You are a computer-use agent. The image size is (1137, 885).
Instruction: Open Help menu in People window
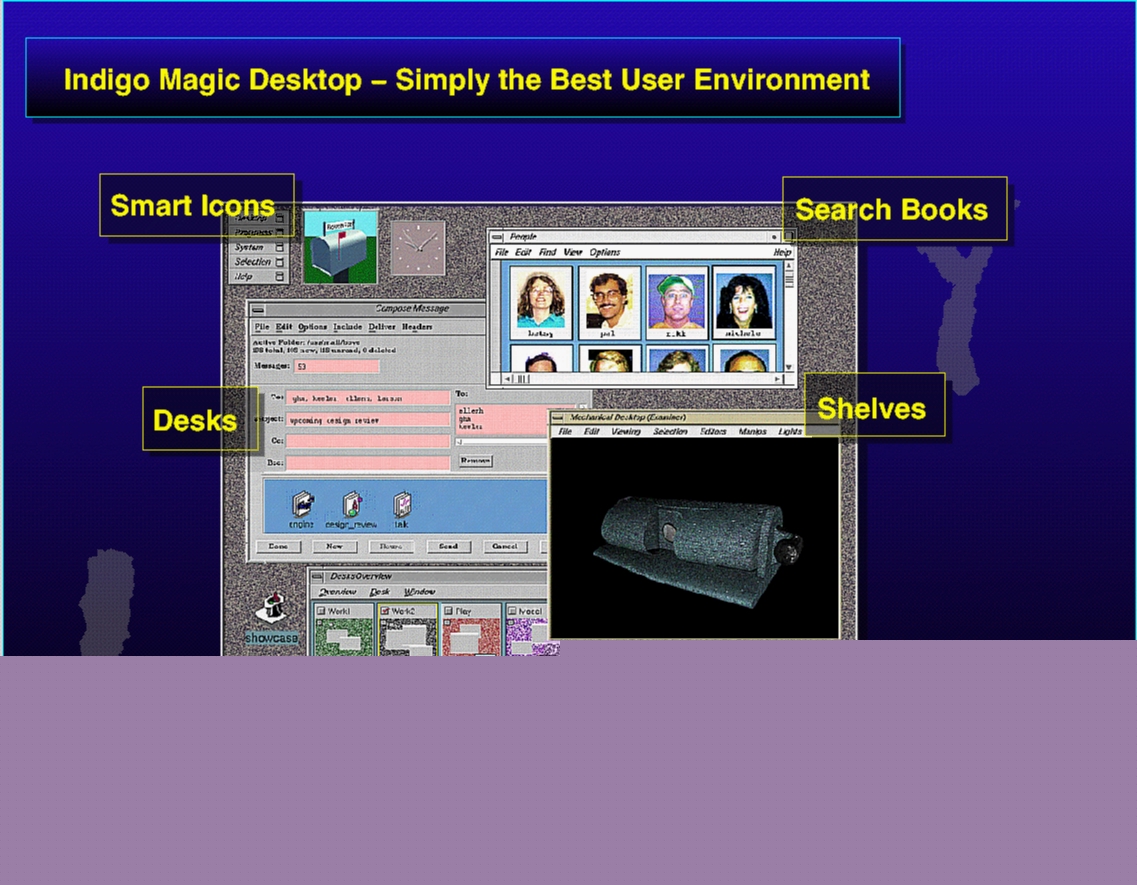(x=782, y=252)
